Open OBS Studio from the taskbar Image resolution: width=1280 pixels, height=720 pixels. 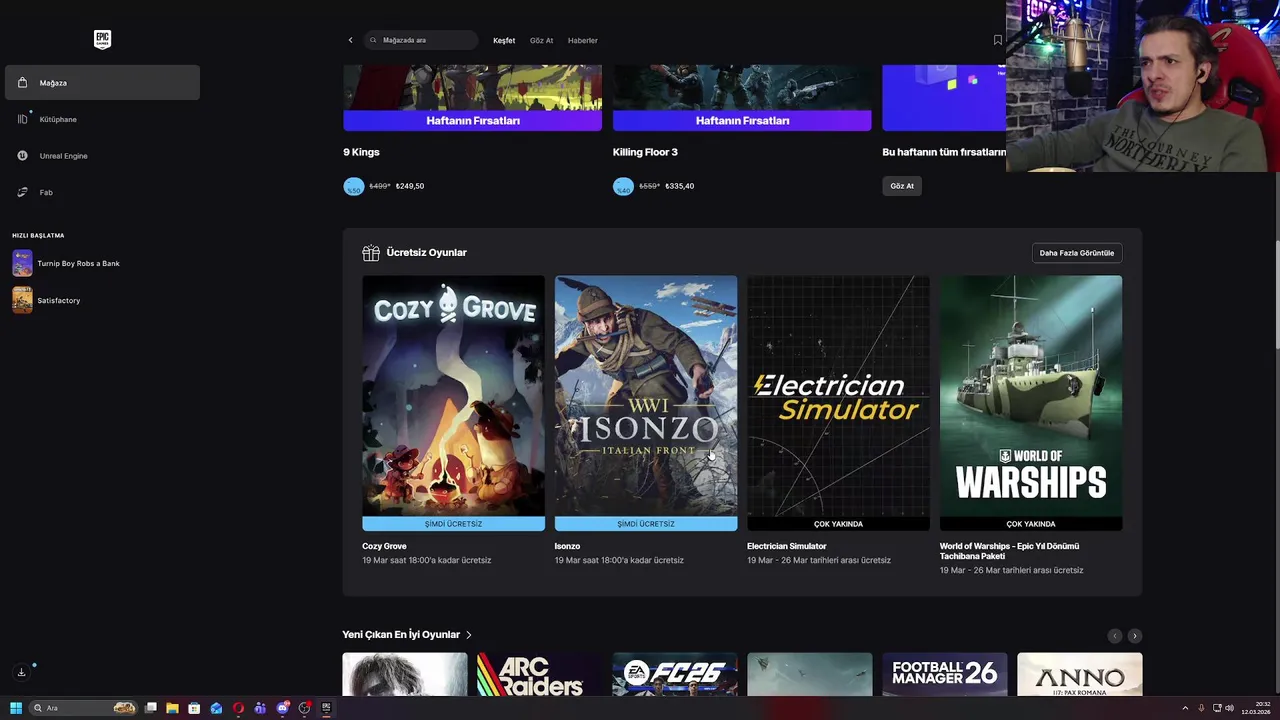(x=304, y=708)
